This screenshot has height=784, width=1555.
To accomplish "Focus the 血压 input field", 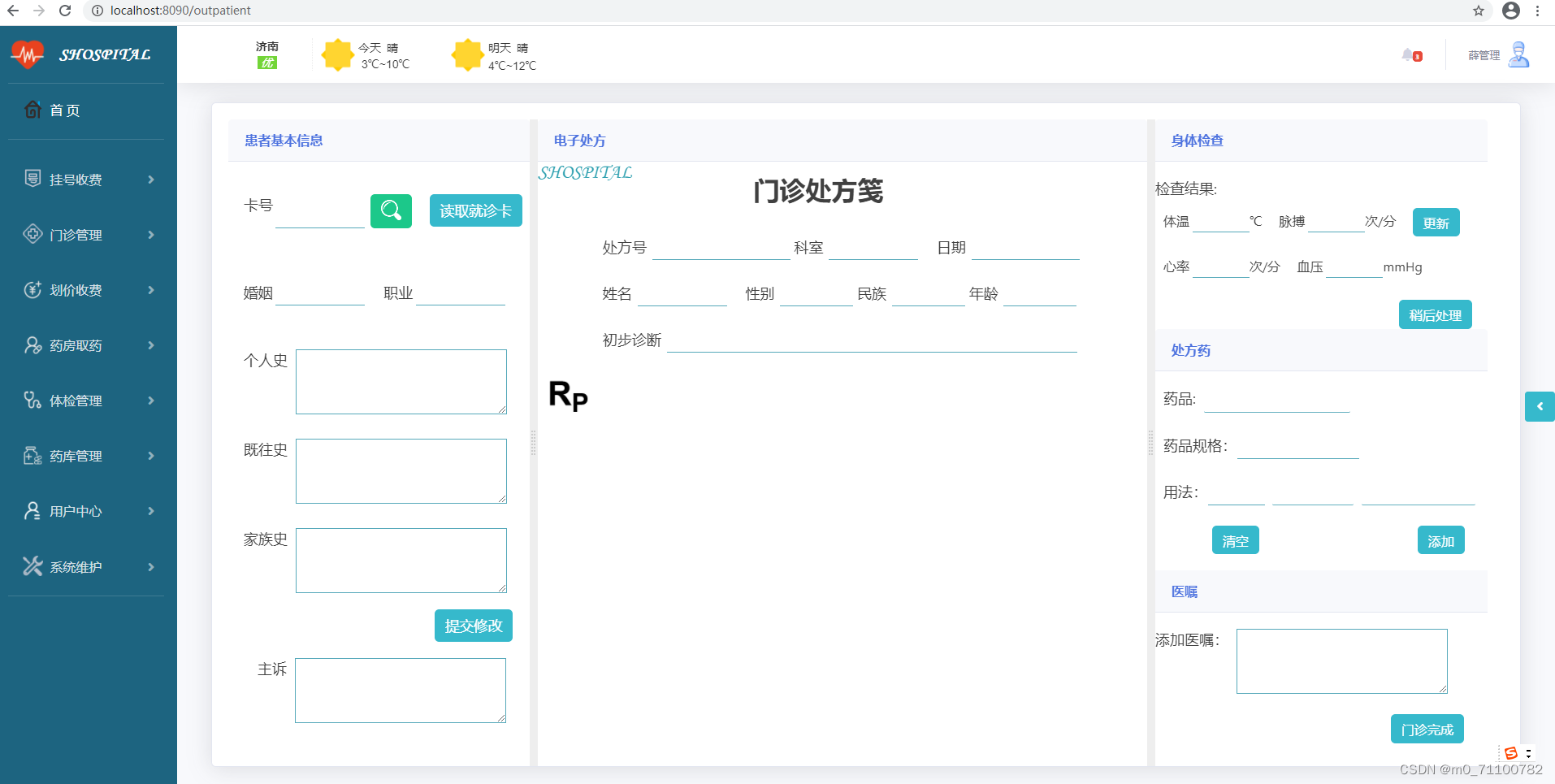I will click(x=1354, y=267).
